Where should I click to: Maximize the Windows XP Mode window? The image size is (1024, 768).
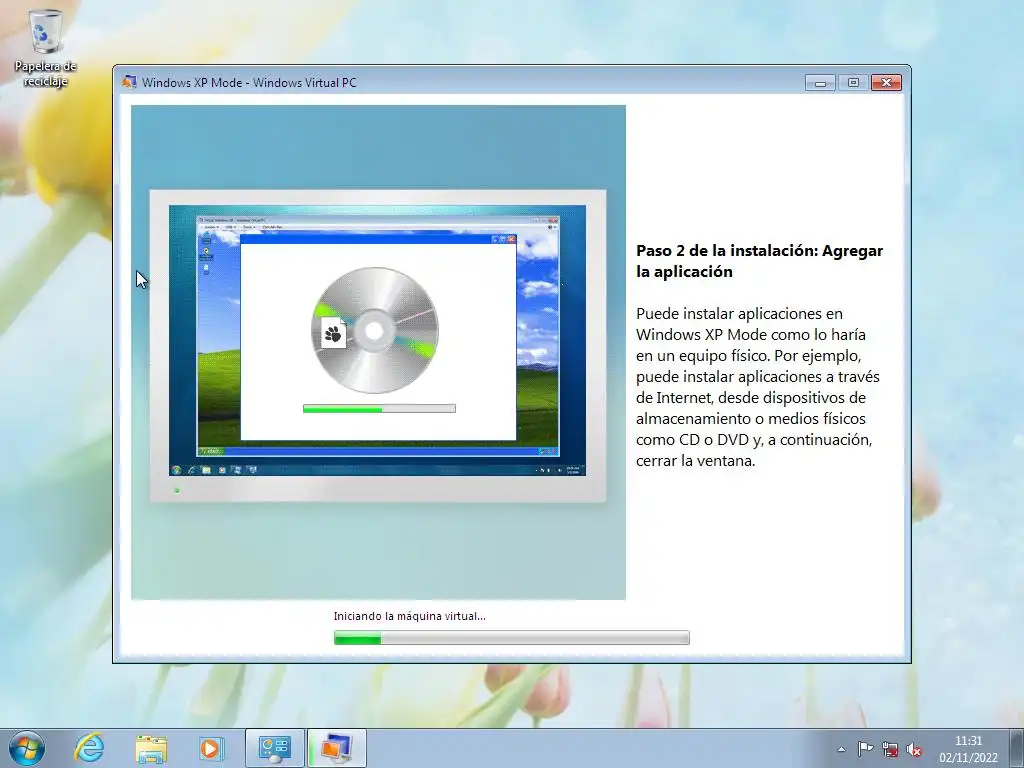point(853,82)
